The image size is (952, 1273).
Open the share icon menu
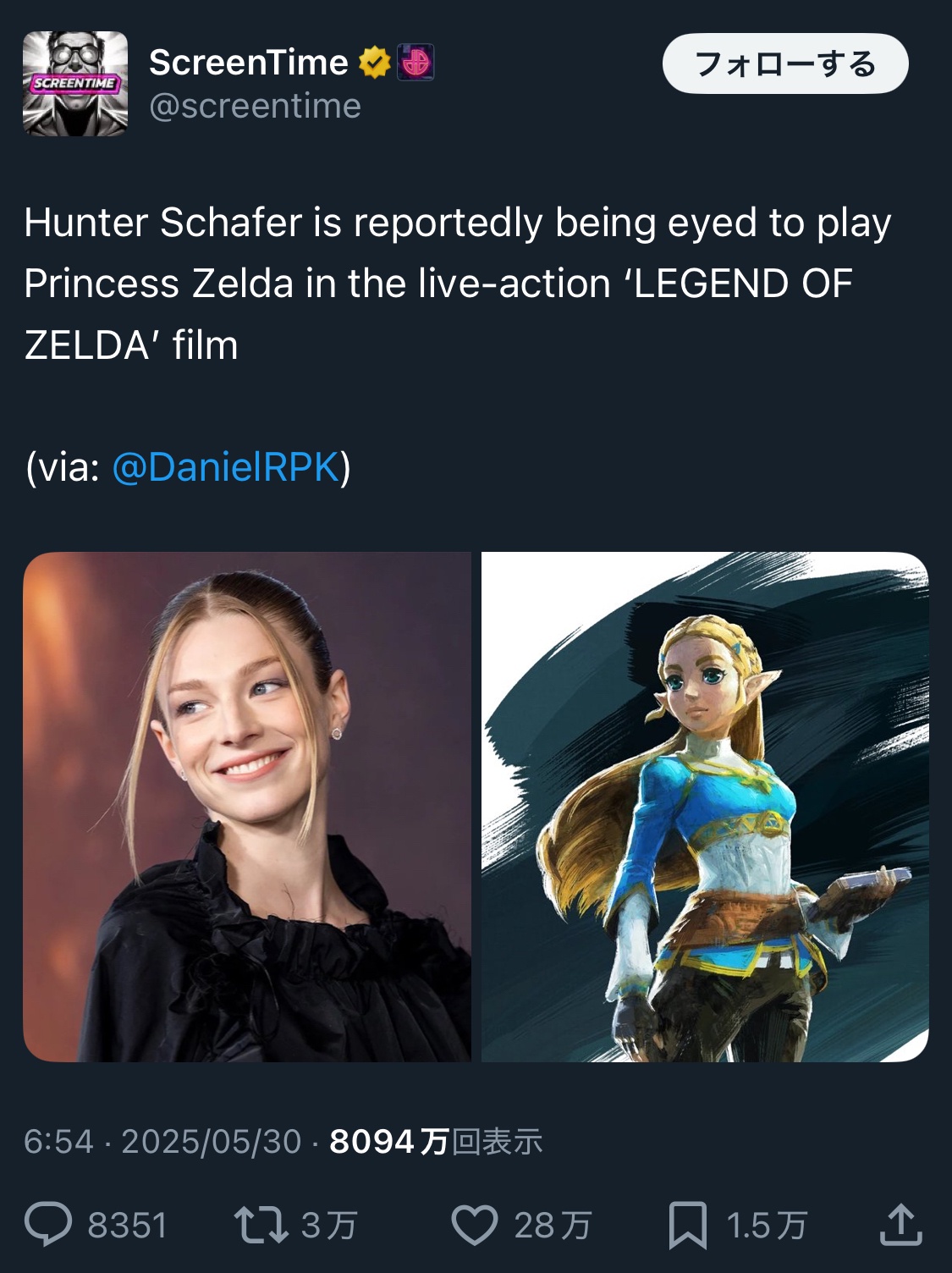click(900, 1225)
